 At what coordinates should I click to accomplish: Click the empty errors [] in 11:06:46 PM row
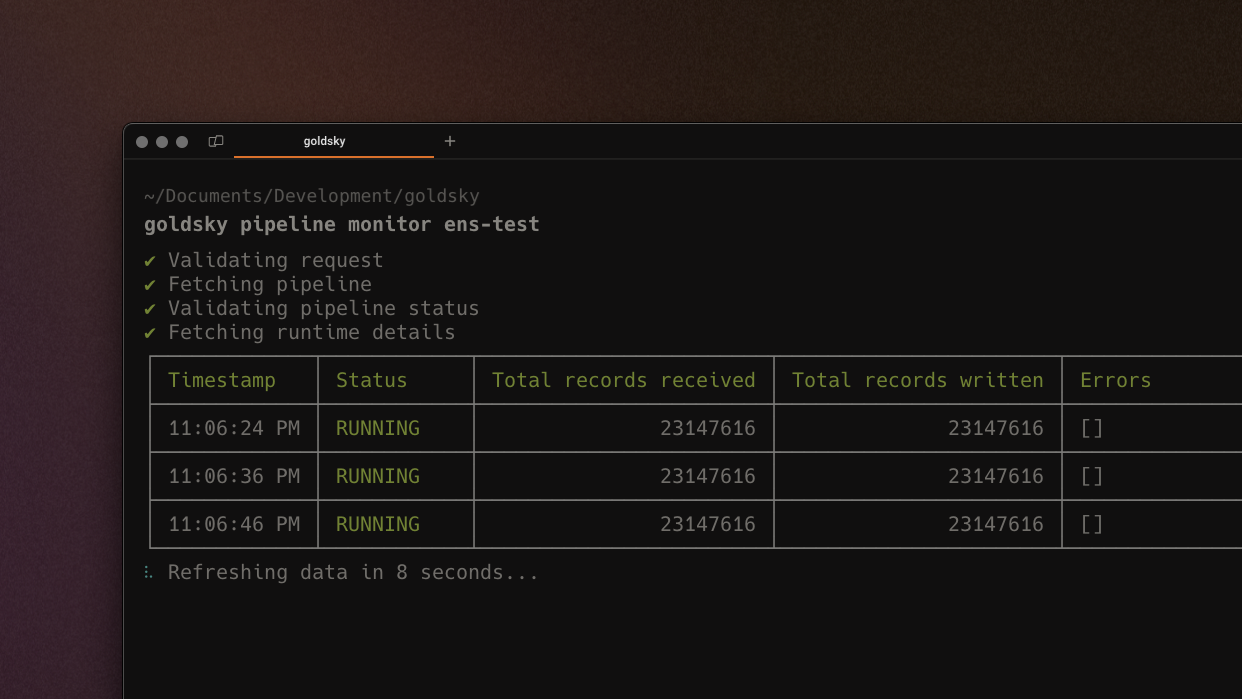[x=1092, y=524]
